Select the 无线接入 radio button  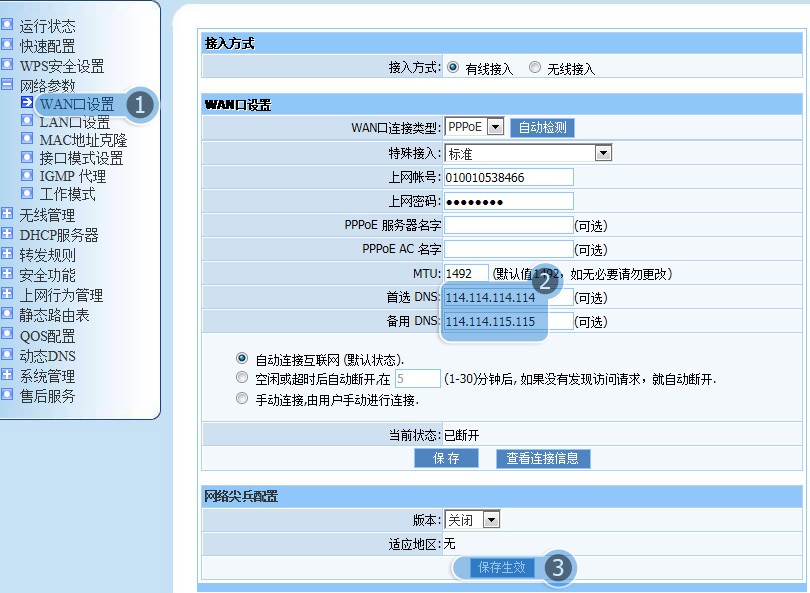[535, 68]
